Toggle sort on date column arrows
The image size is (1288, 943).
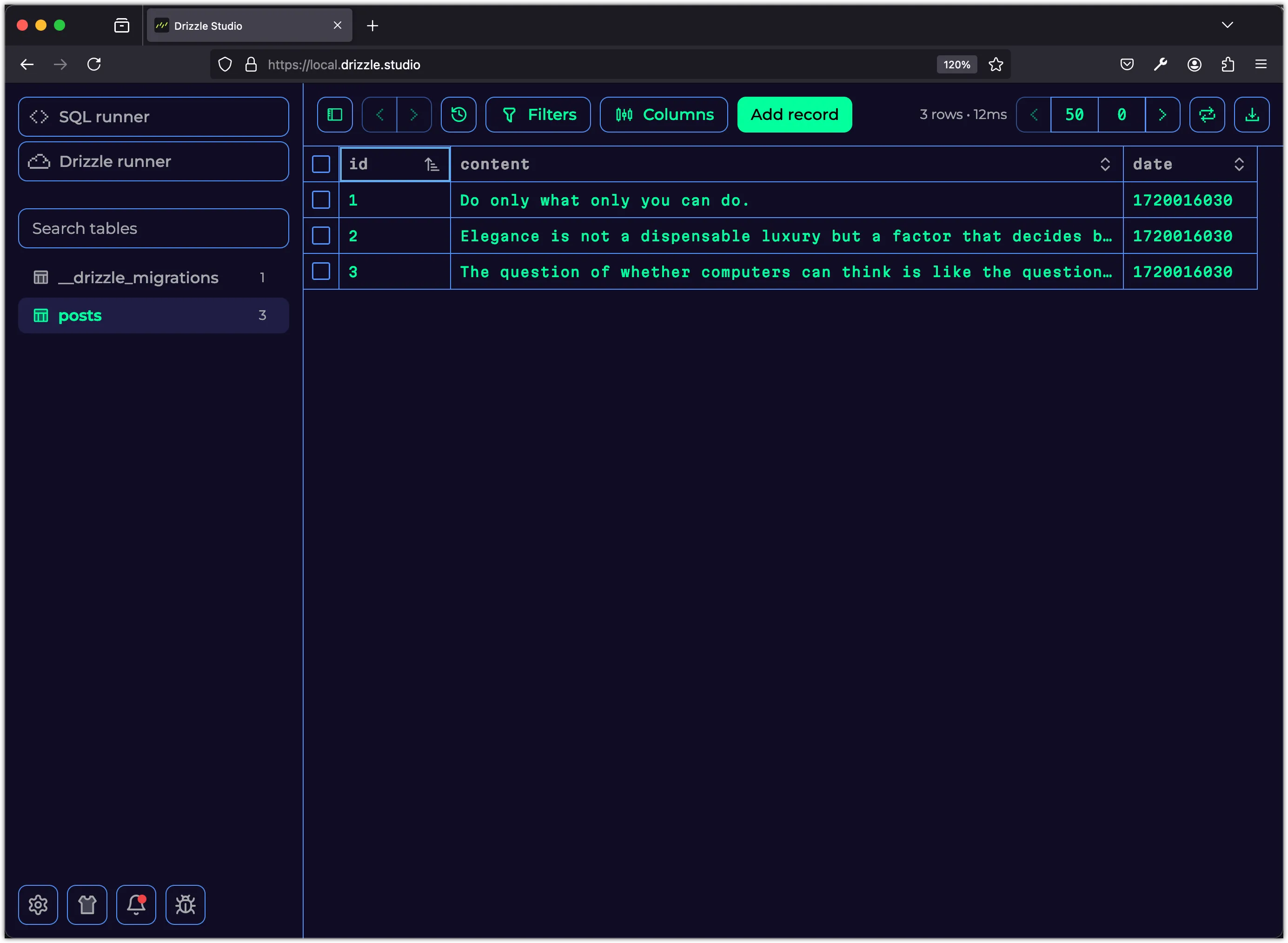(1239, 165)
